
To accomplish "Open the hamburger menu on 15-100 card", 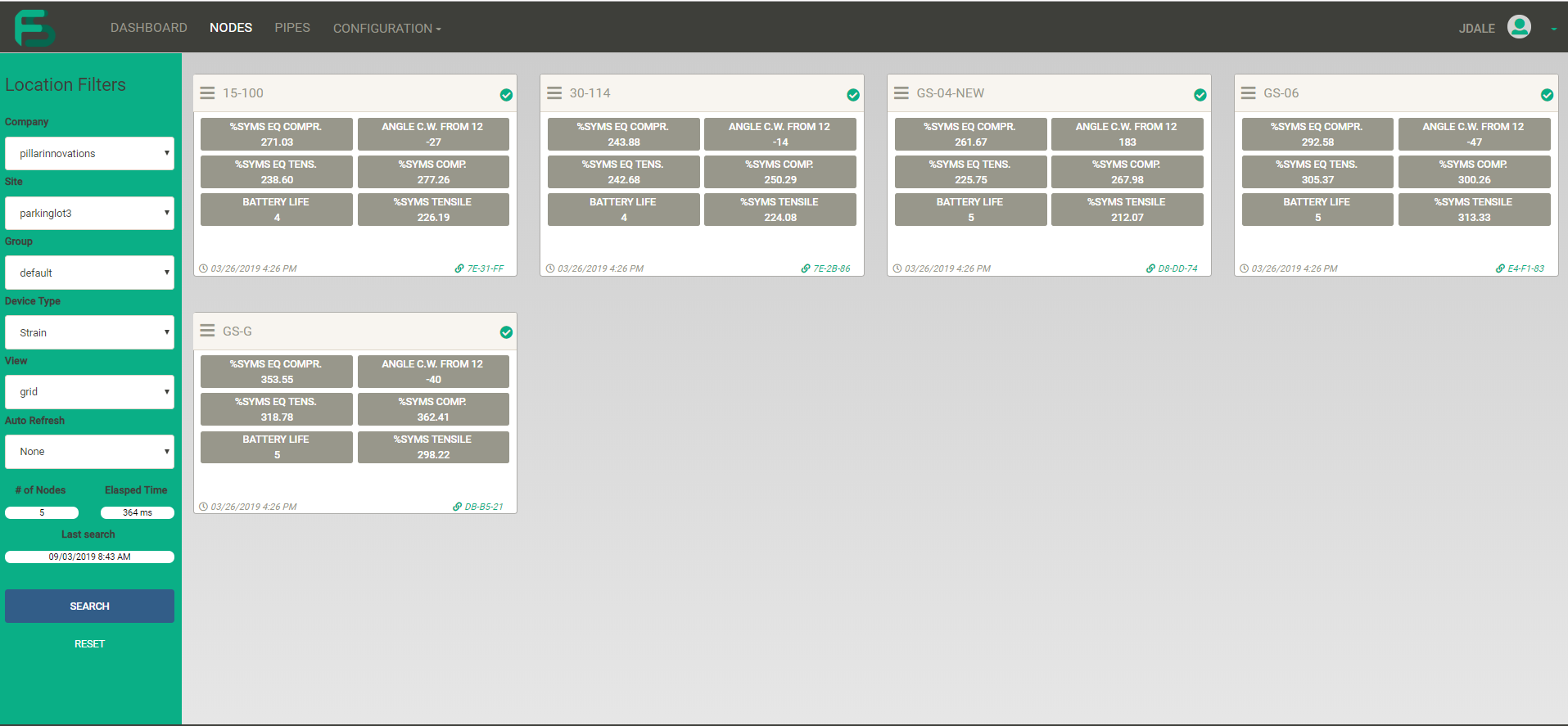I will tap(208, 93).
